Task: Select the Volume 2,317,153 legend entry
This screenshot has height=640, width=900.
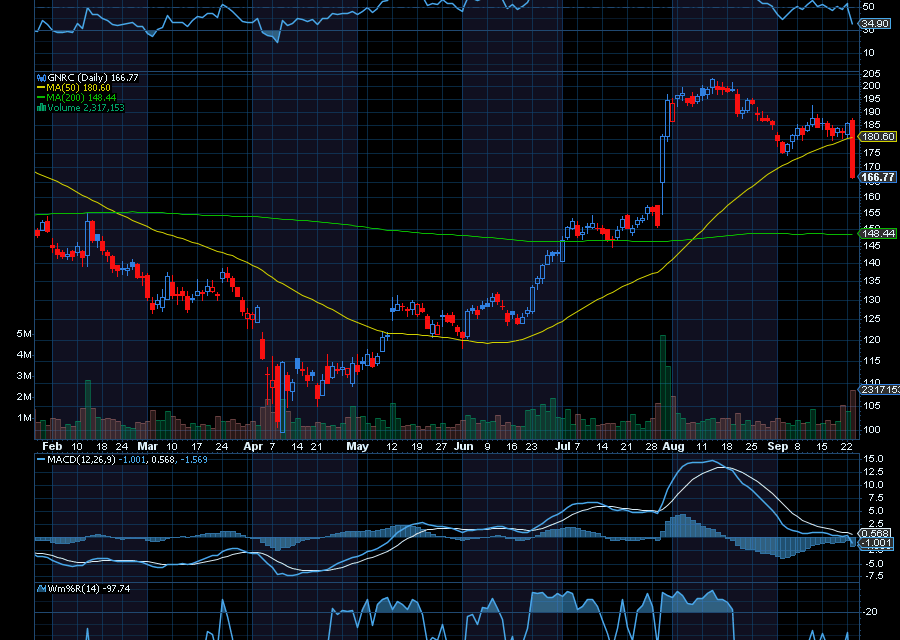Action: (x=86, y=107)
